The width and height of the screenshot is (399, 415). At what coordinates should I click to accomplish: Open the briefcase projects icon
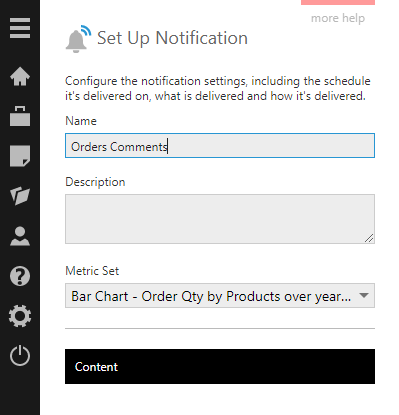pyautogui.click(x=20, y=116)
